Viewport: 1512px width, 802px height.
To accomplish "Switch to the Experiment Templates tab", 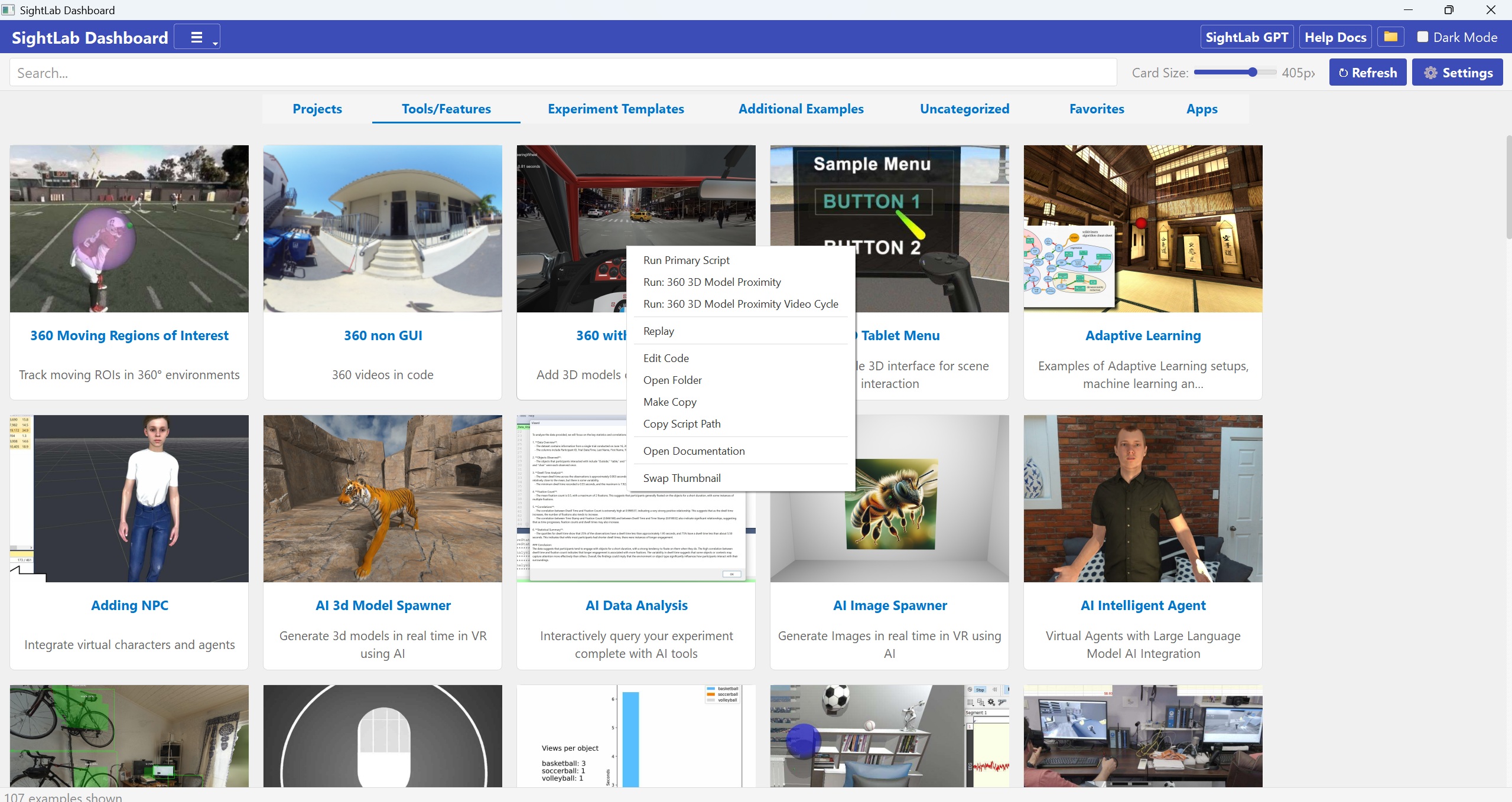I will [615, 109].
